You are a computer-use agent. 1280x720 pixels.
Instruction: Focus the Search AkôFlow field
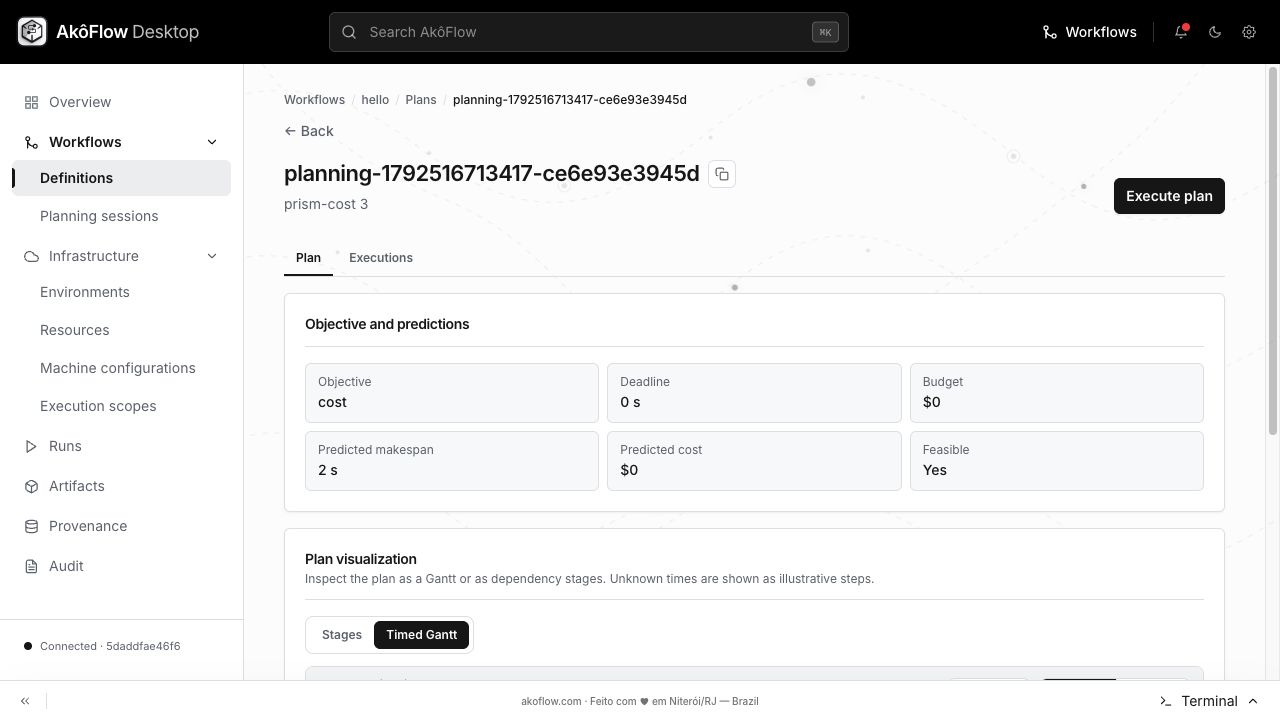(589, 32)
